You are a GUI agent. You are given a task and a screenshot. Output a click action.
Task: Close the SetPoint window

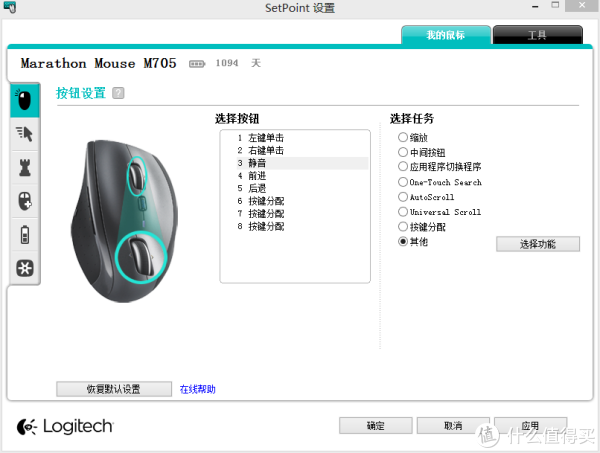(582, 5)
